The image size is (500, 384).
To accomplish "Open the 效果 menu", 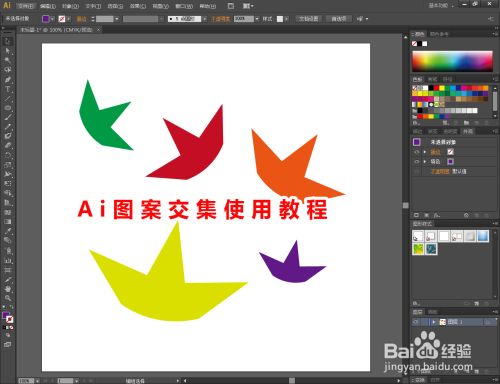I will click(138, 6).
